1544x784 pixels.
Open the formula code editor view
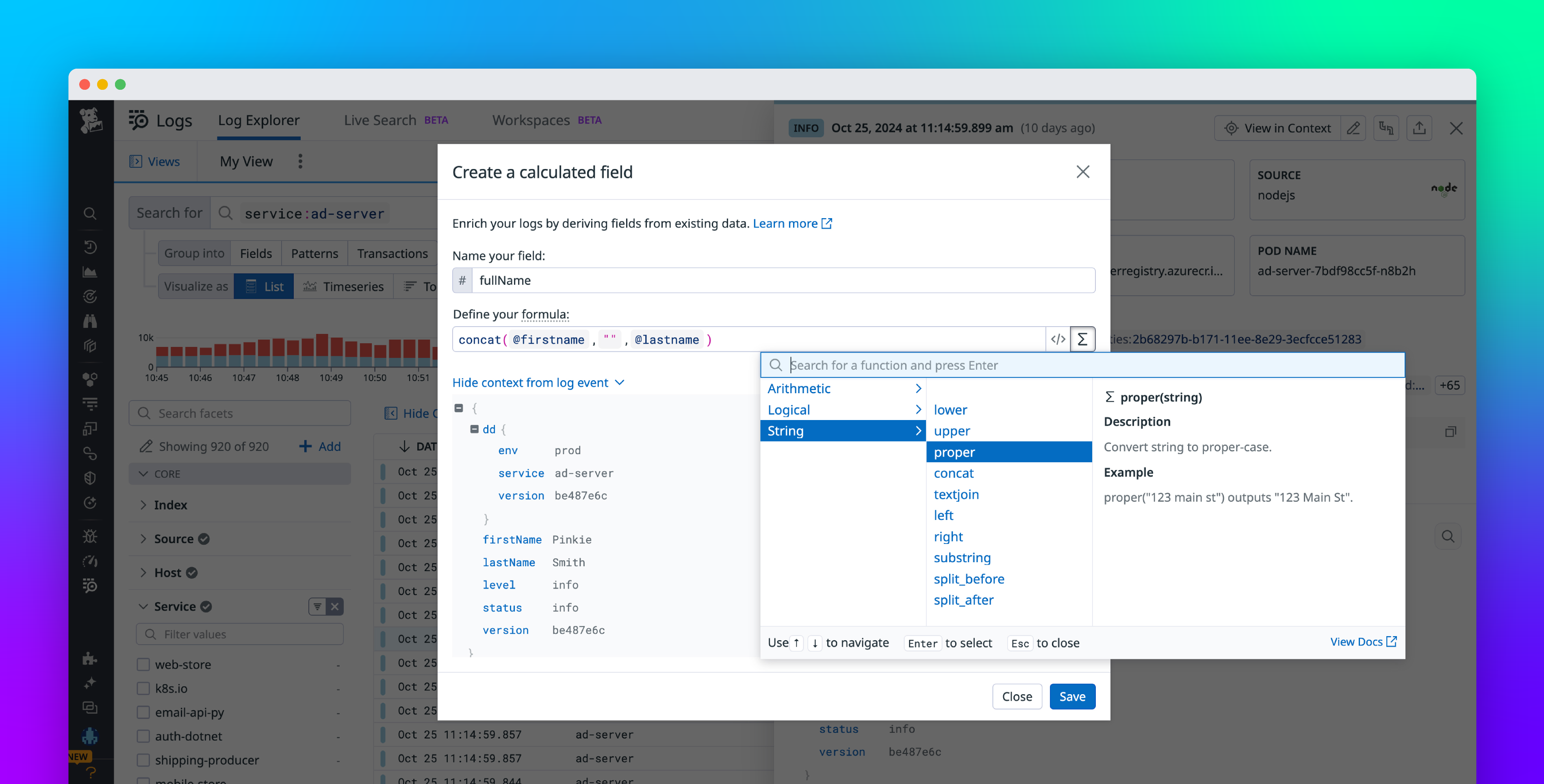[x=1058, y=339]
